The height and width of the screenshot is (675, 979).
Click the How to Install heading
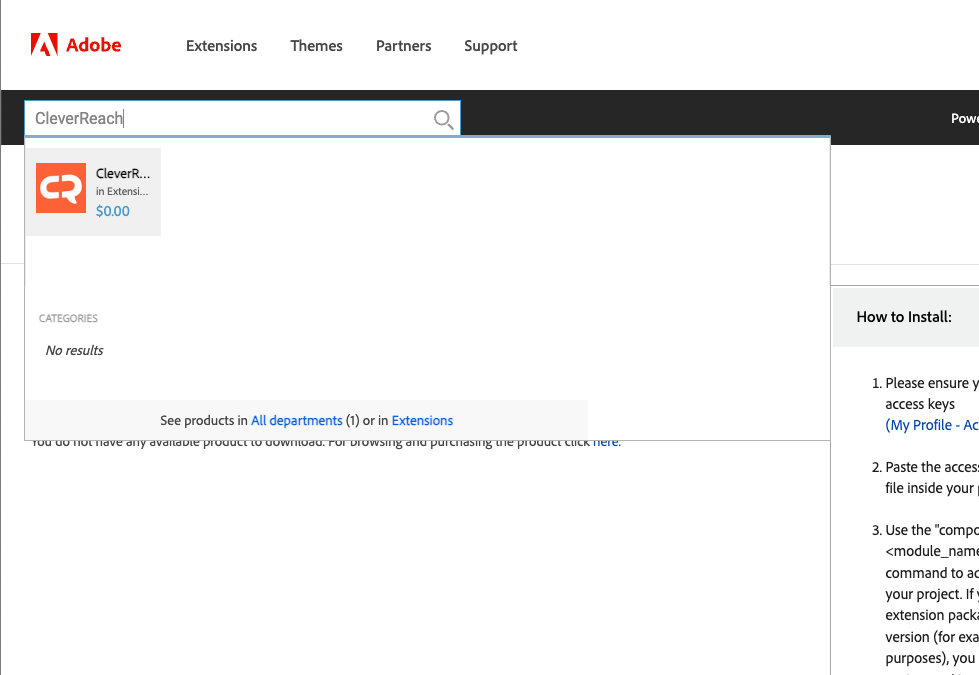point(904,317)
